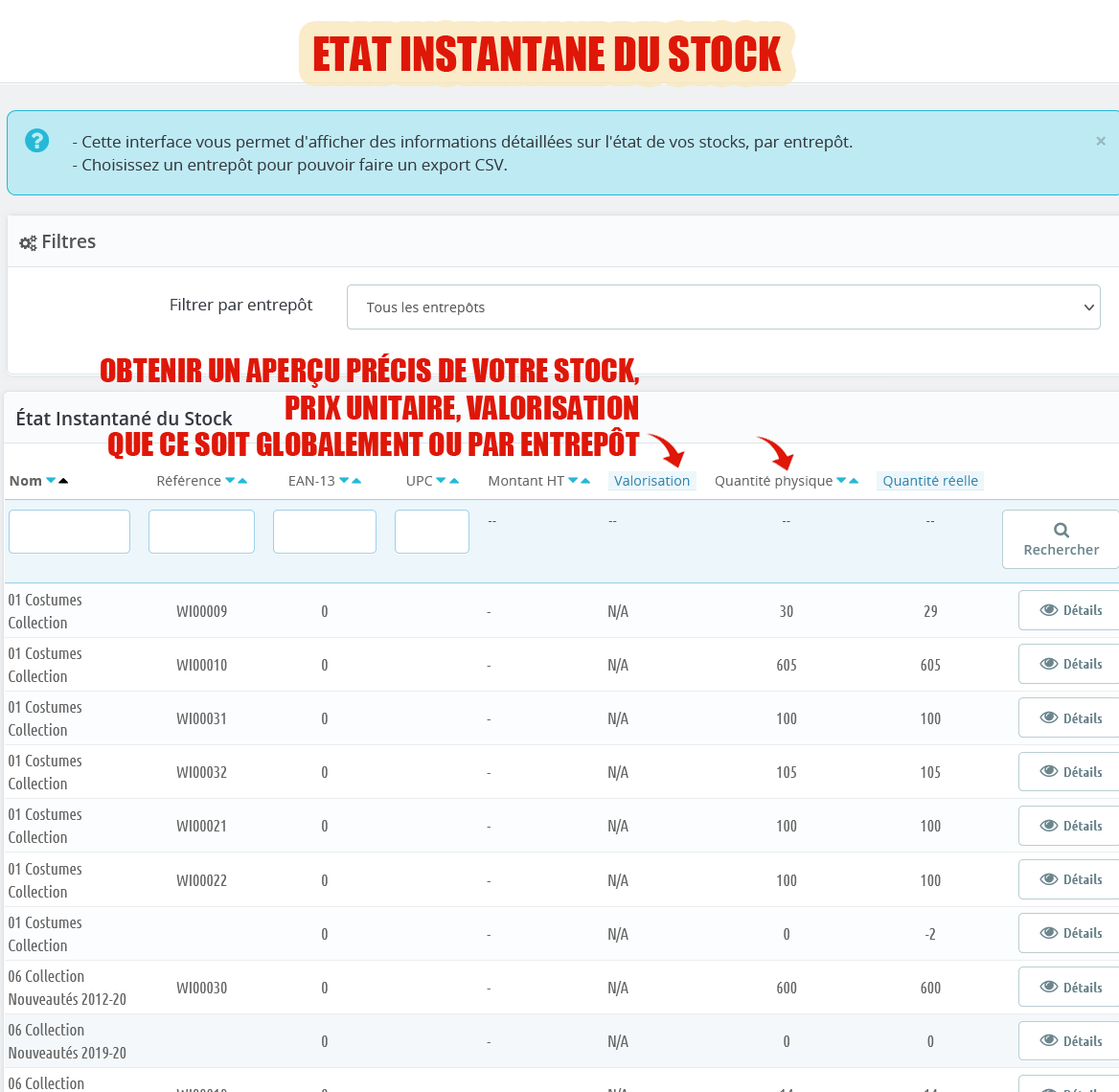Focus the Nom filter input field
1119x1092 pixels.
point(69,532)
